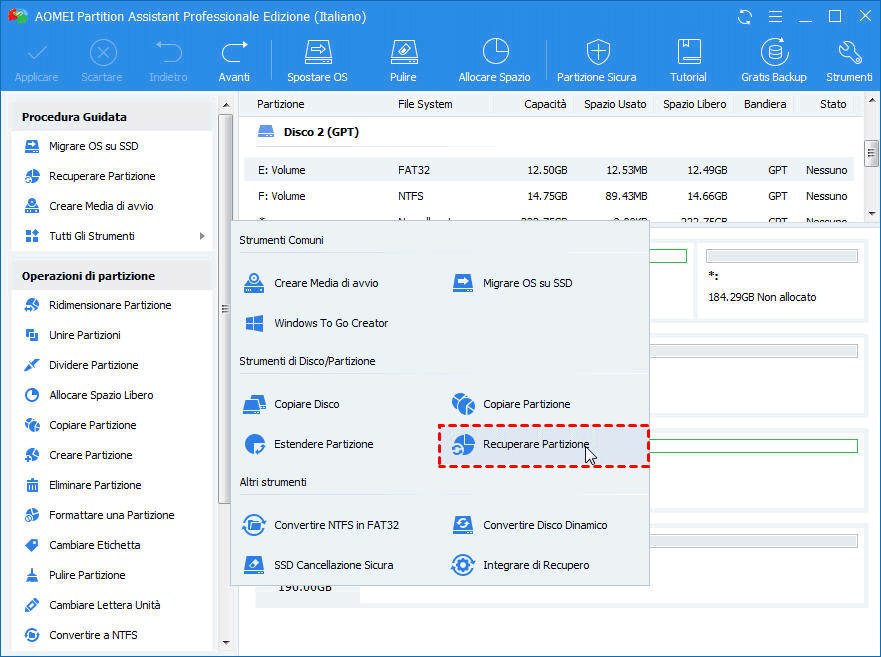The height and width of the screenshot is (657, 881).
Task: Open Allocare Spazio in the toolbar
Action: point(494,61)
